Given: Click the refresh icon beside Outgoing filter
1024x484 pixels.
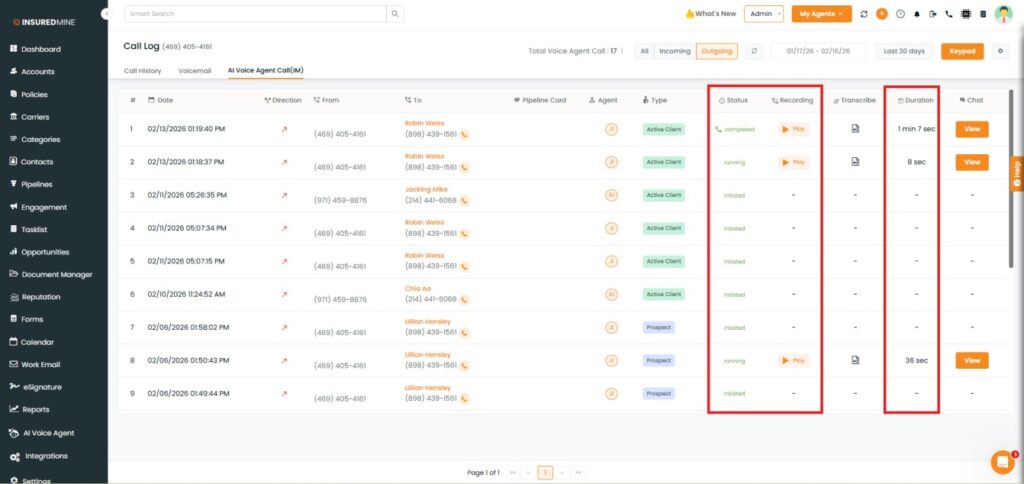Looking at the screenshot, I should 754,51.
